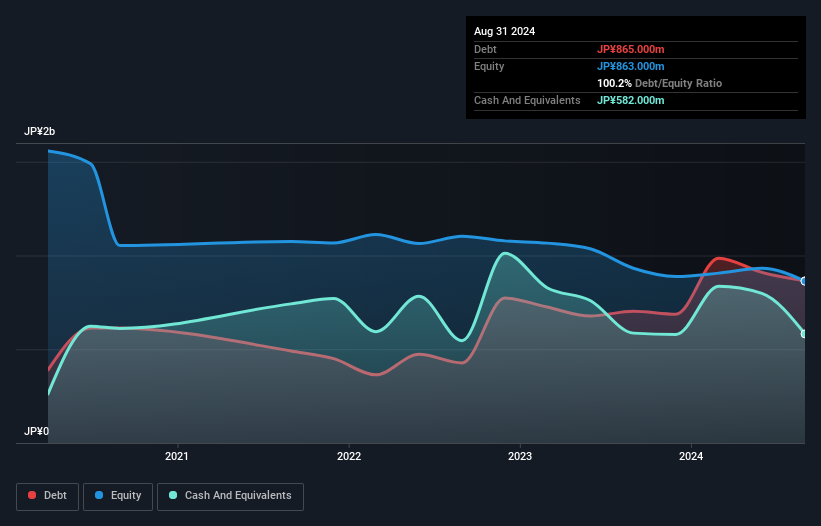Screen dimensions: 821x526
Task: Click the teal Cash endpoint marker on the chart
Action: coord(804,334)
